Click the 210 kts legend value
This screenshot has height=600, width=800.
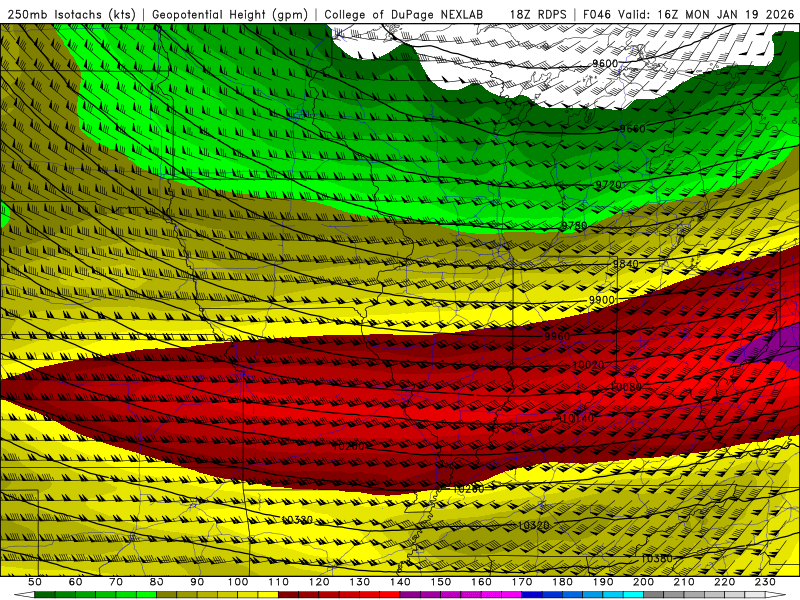tap(684, 582)
